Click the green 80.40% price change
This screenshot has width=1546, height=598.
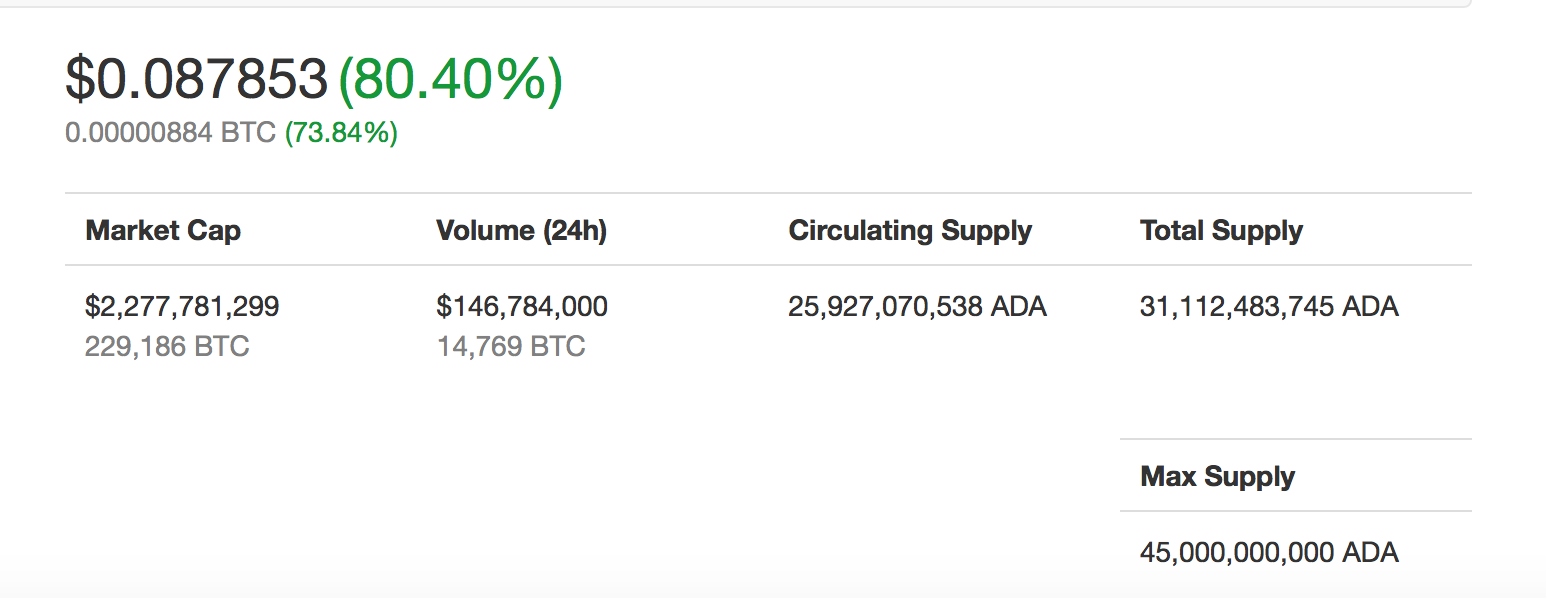point(451,80)
